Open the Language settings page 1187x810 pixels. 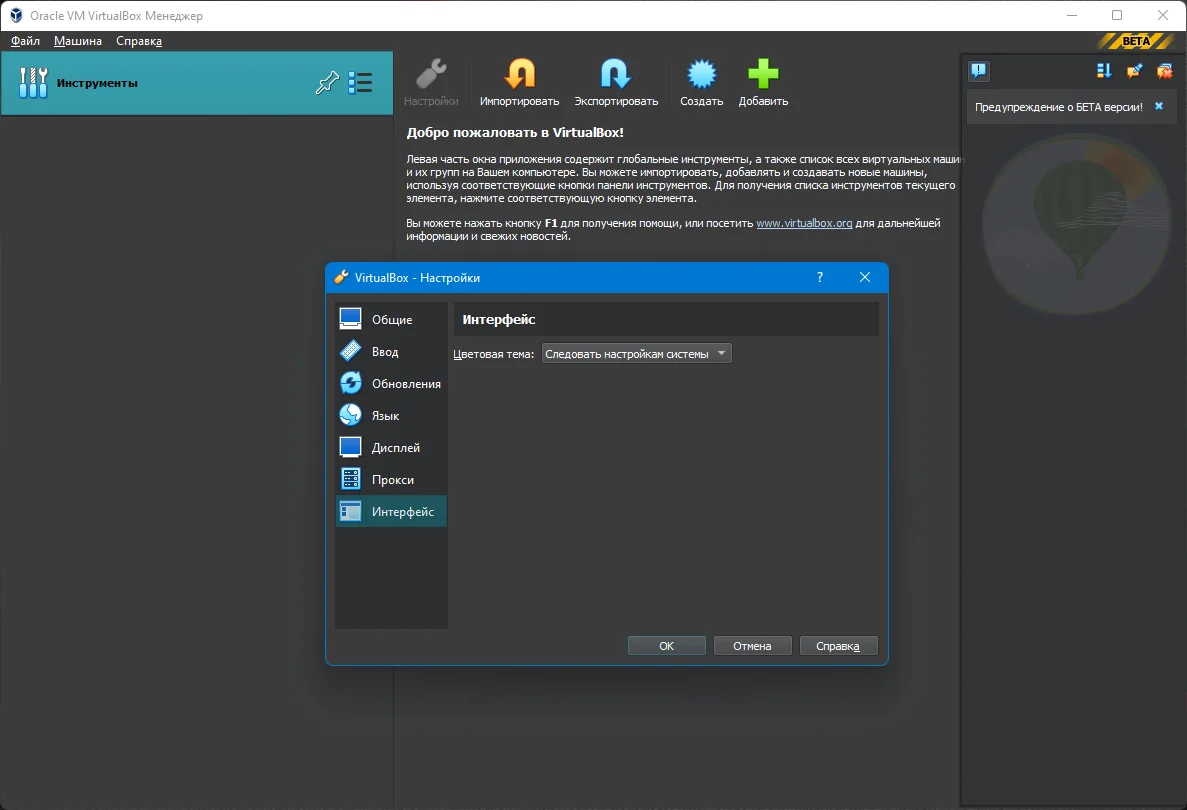[391, 416]
